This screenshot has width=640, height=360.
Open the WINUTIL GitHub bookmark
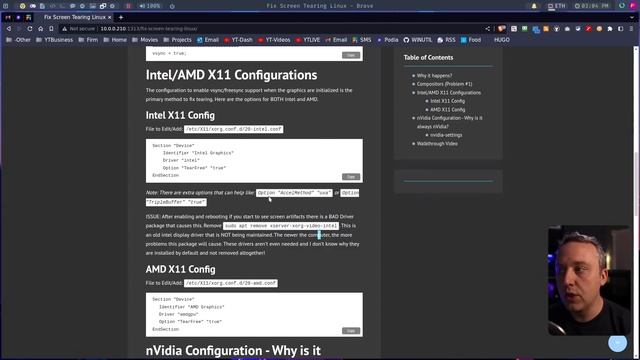pos(418,40)
